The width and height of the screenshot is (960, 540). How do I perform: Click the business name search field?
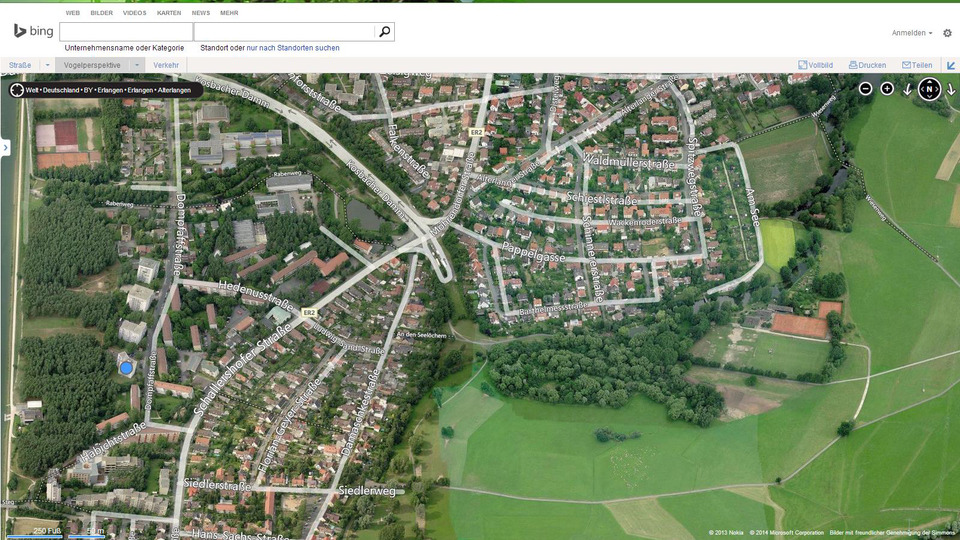coord(126,32)
